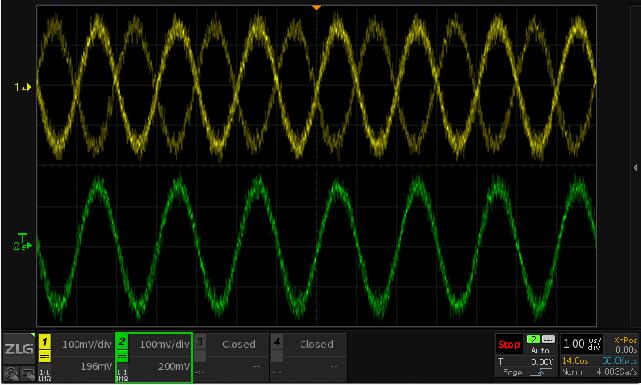Select the green trigger source 2 badge
Screen dimensions: 641x385
click(x=533, y=339)
